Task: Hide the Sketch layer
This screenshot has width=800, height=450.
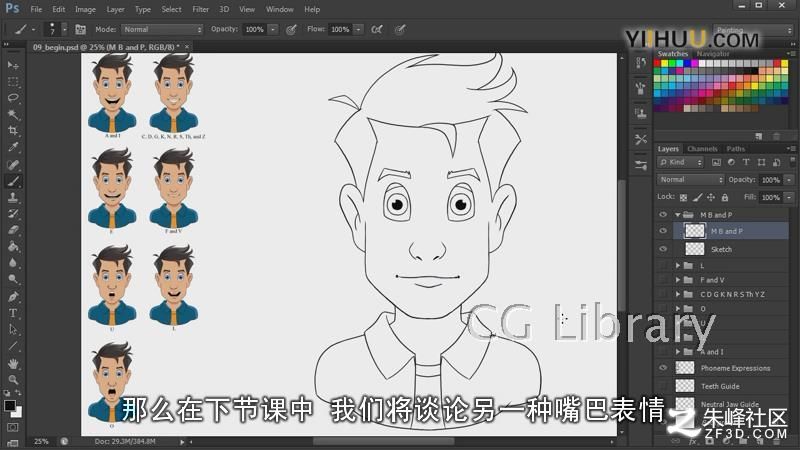Action: pyautogui.click(x=663, y=249)
